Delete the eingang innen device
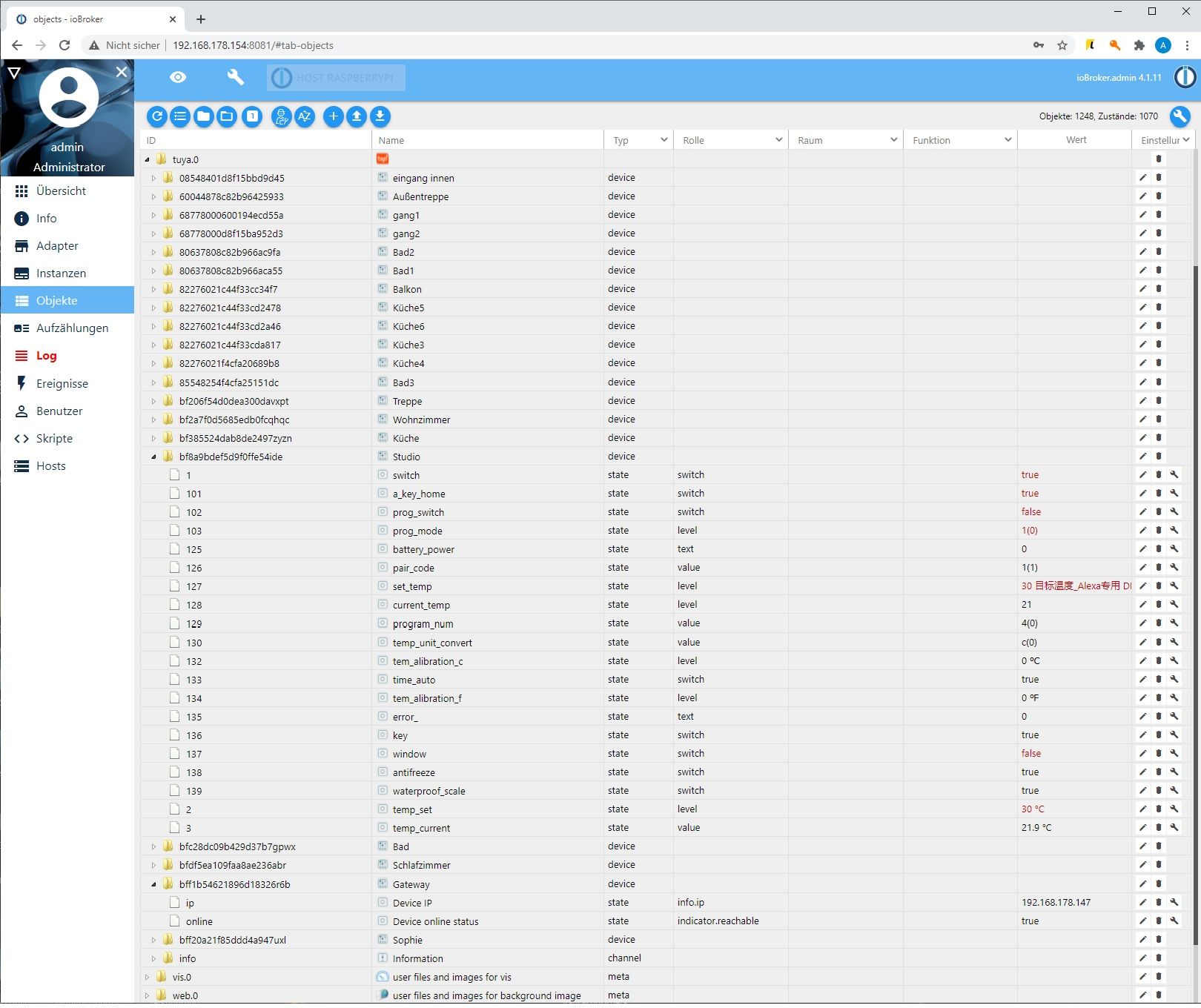Screen dimensions: 1201x1008 click(1159, 178)
